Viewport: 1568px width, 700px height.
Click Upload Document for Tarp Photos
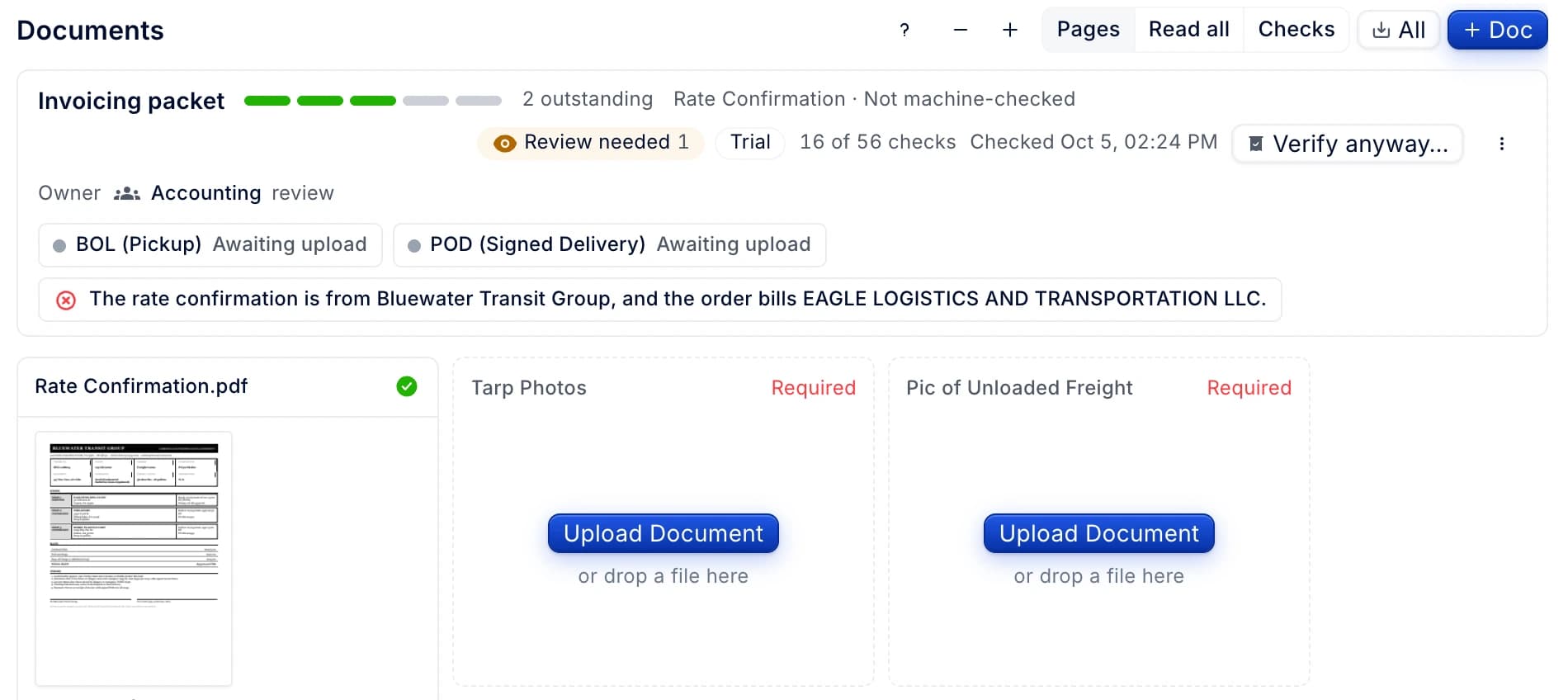[664, 533]
